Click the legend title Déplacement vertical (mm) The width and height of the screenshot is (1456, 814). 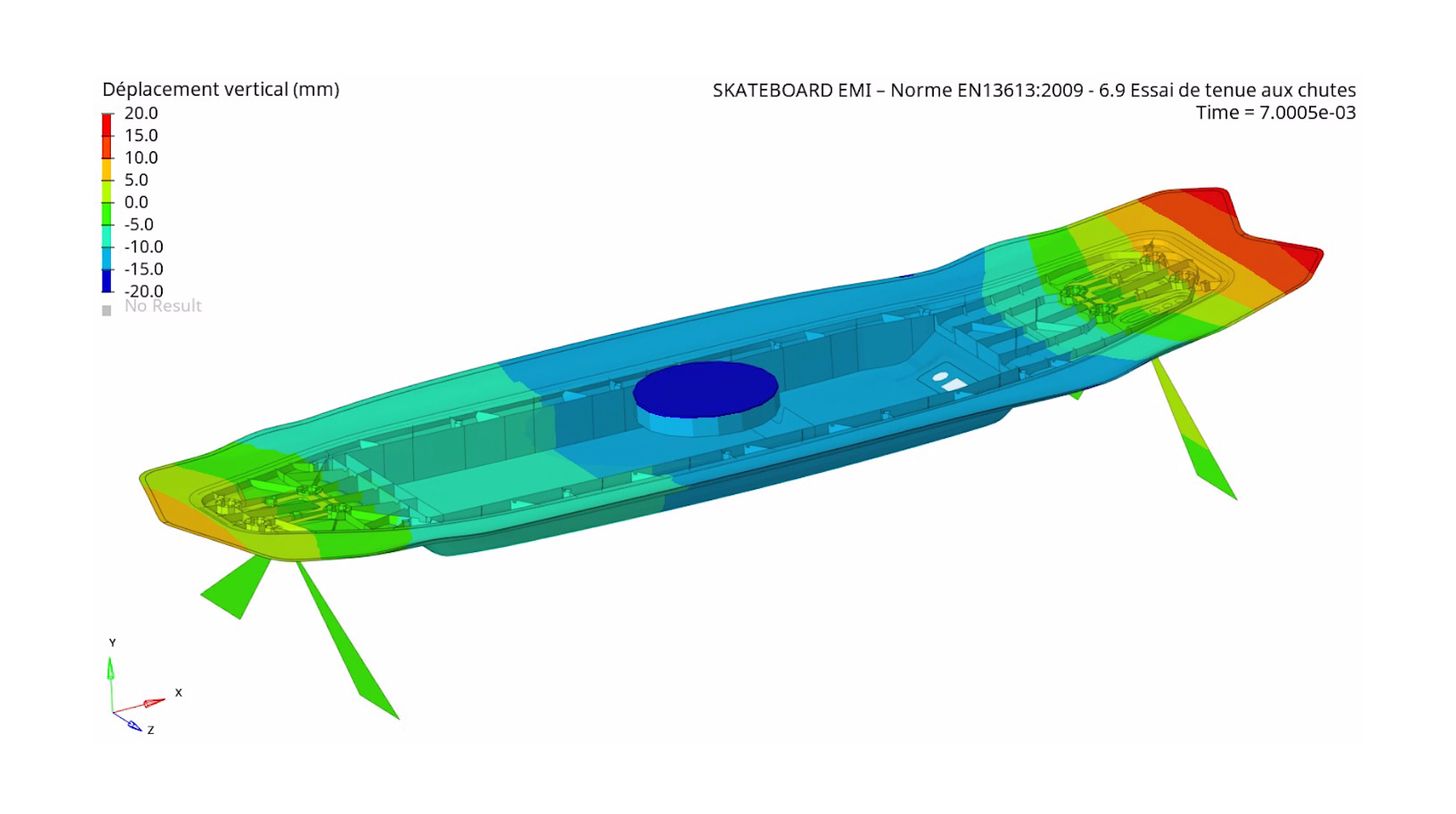pos(221,90)
